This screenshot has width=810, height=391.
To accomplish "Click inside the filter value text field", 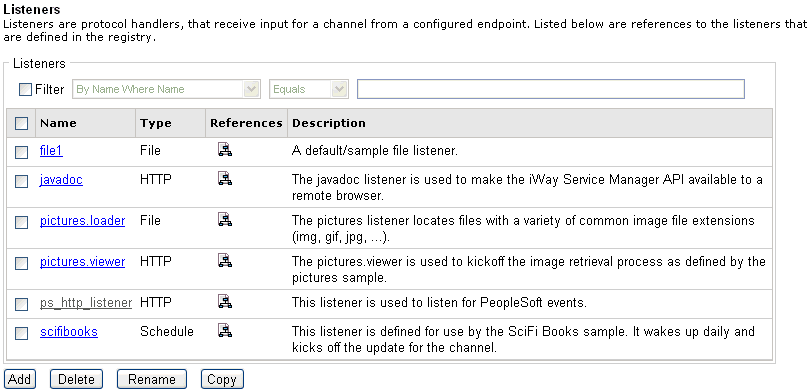I will coord(551,89).
